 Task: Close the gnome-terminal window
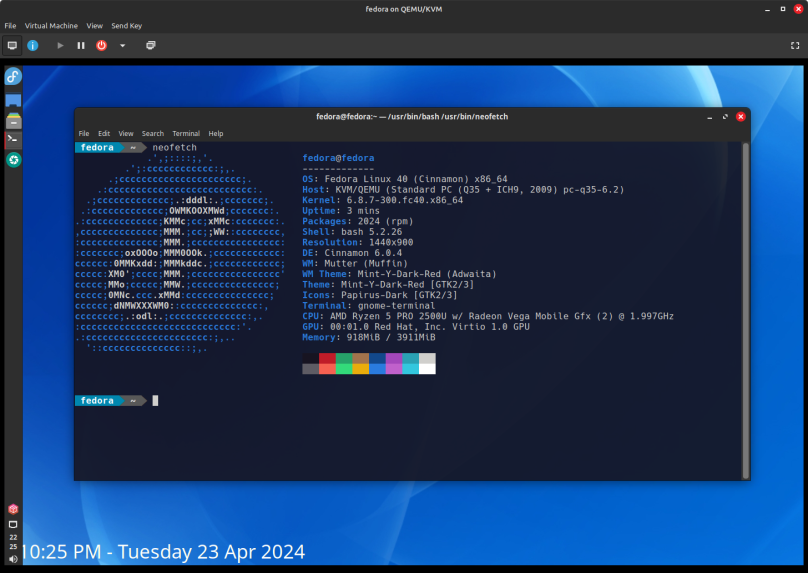click(x=740, y=117)
